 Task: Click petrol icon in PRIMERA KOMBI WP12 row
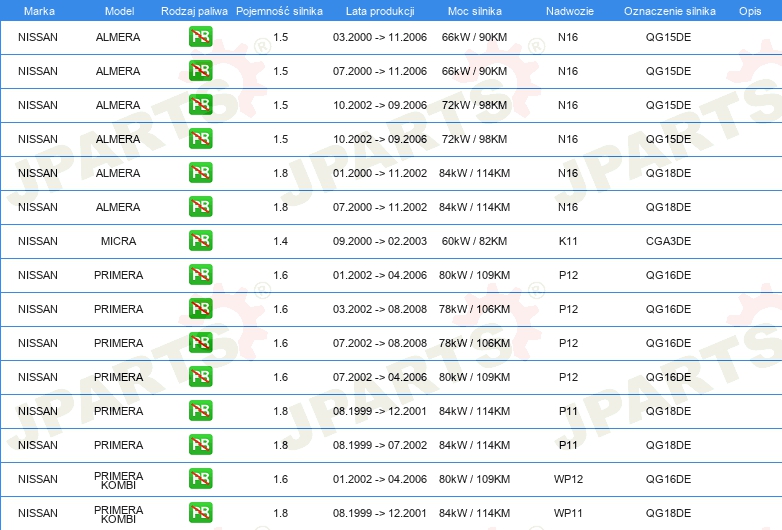200,479
